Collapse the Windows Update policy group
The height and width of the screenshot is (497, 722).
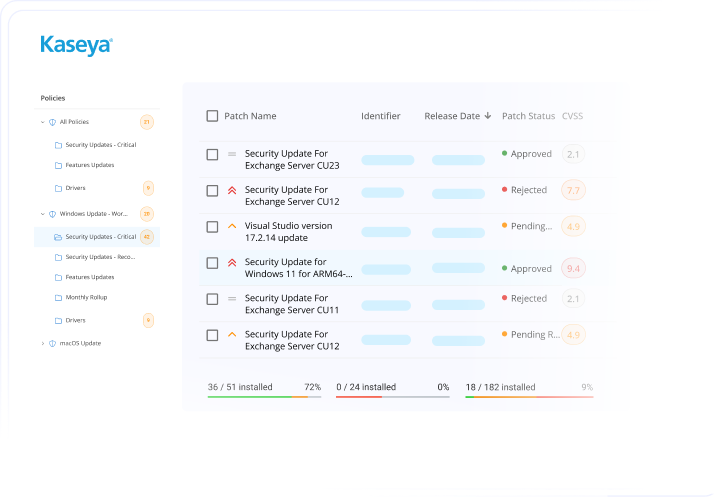(x=42, y=213)
